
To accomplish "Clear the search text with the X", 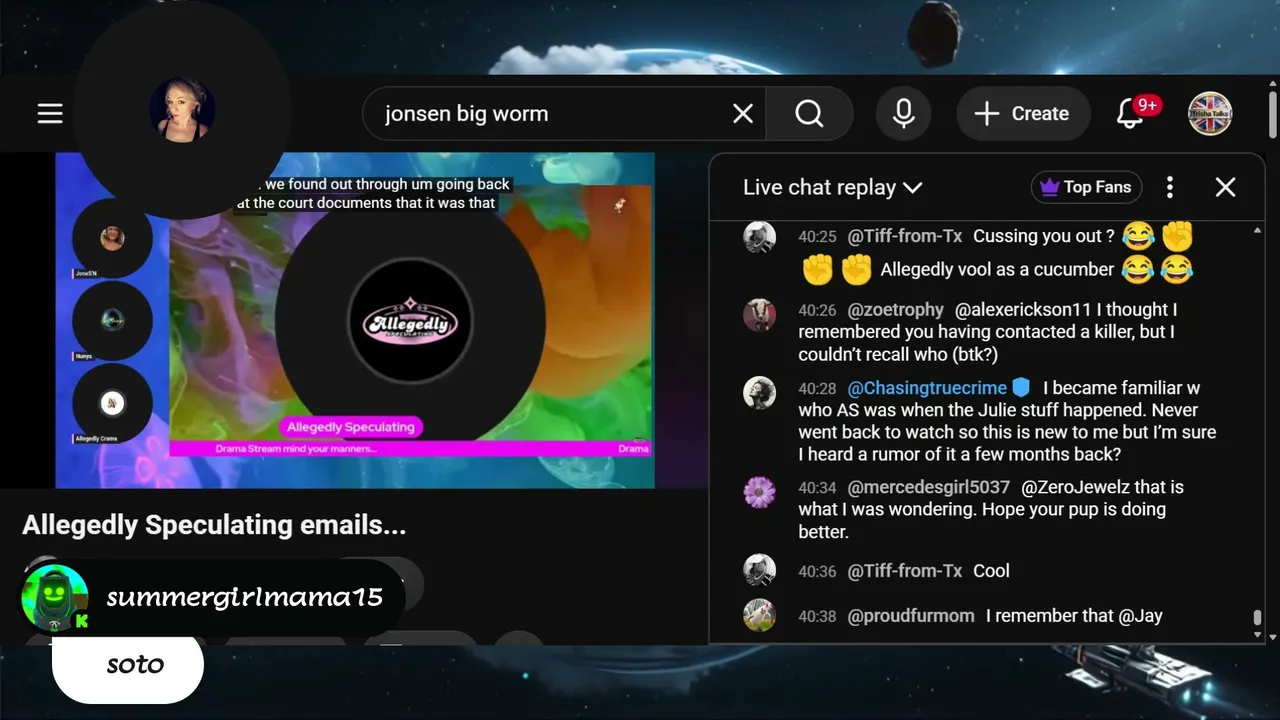I will tap(743, 114).
